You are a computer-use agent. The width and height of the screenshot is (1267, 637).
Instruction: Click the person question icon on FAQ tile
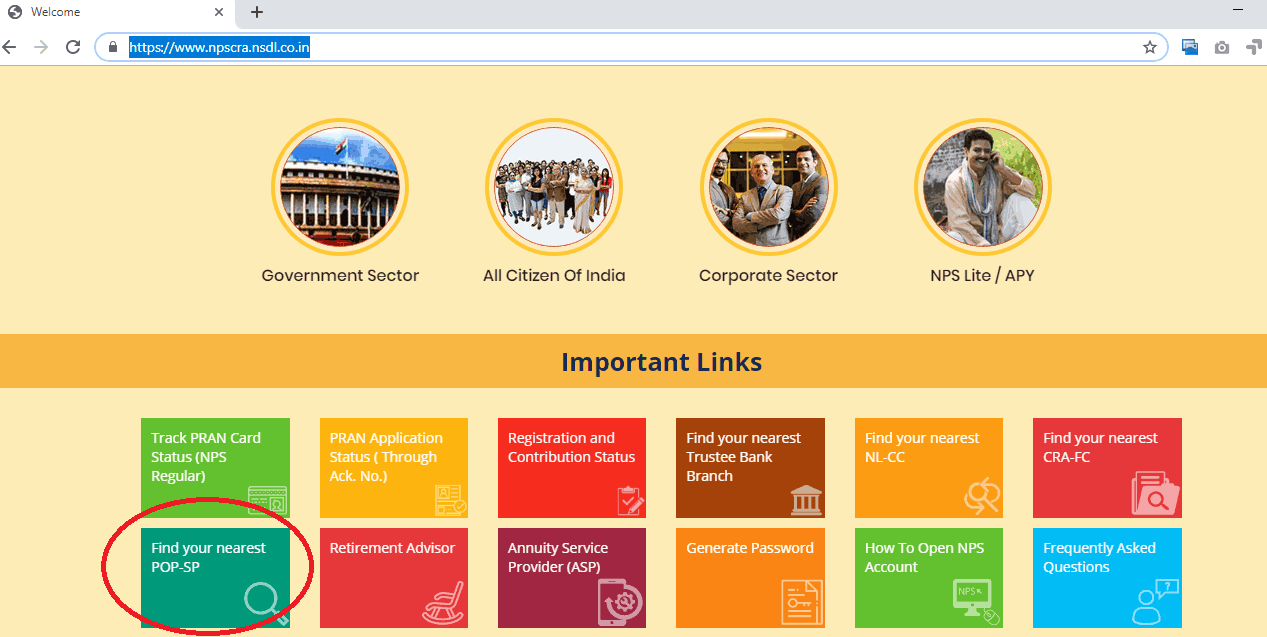pyautogui.click(x=1156, y=602)
